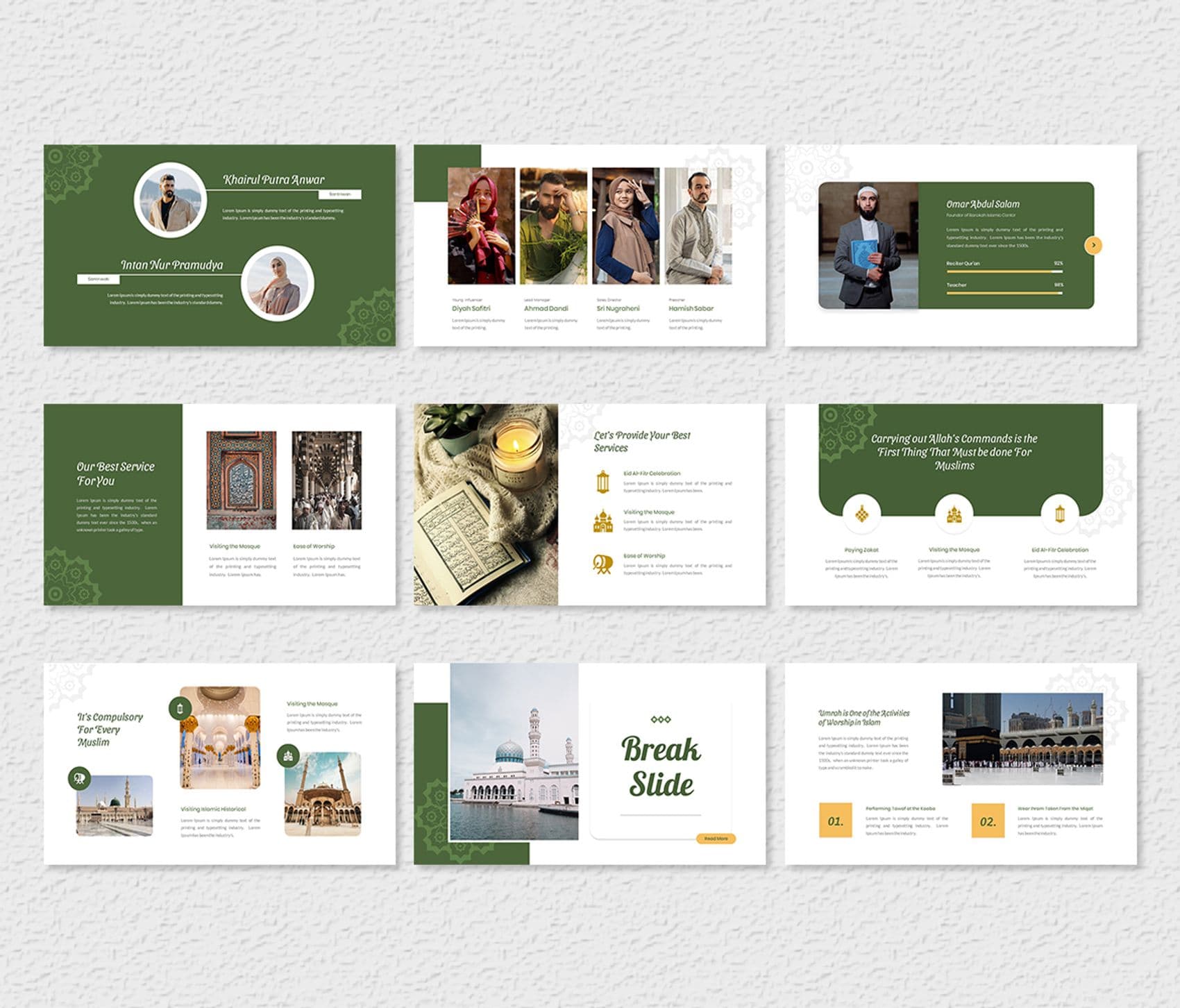Click Hamish Sabar's team photo
The image size is (1180, 1008).
coord(698,226)
